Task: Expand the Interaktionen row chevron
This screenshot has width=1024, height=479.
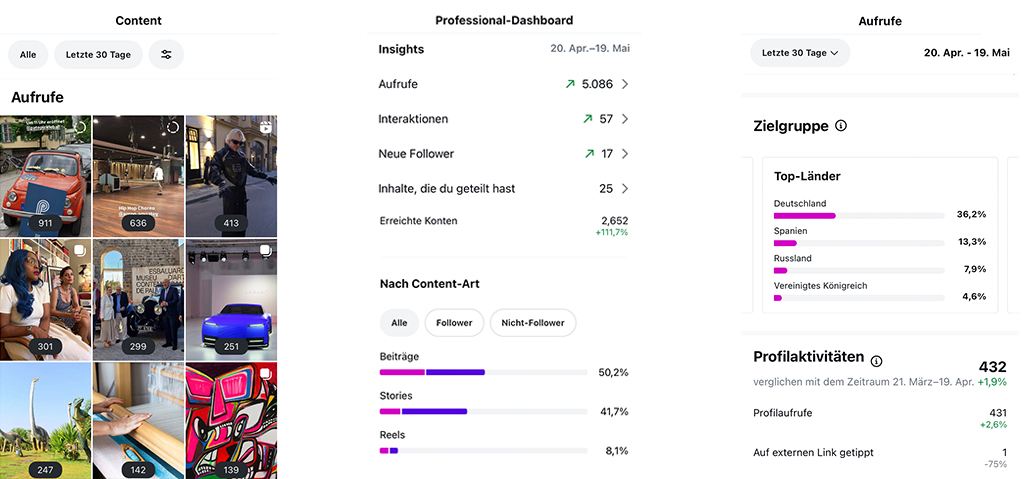Action: [x=625, y=119]
